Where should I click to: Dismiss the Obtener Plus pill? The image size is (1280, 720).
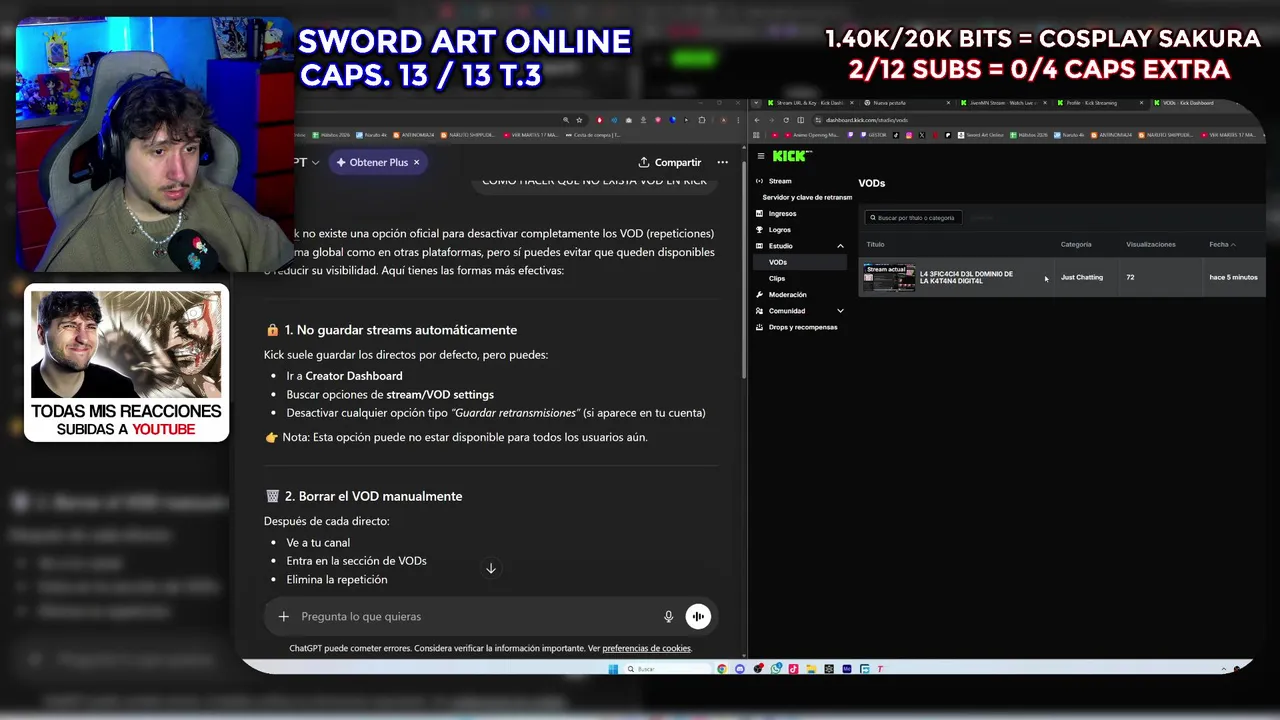click(416, 162)
